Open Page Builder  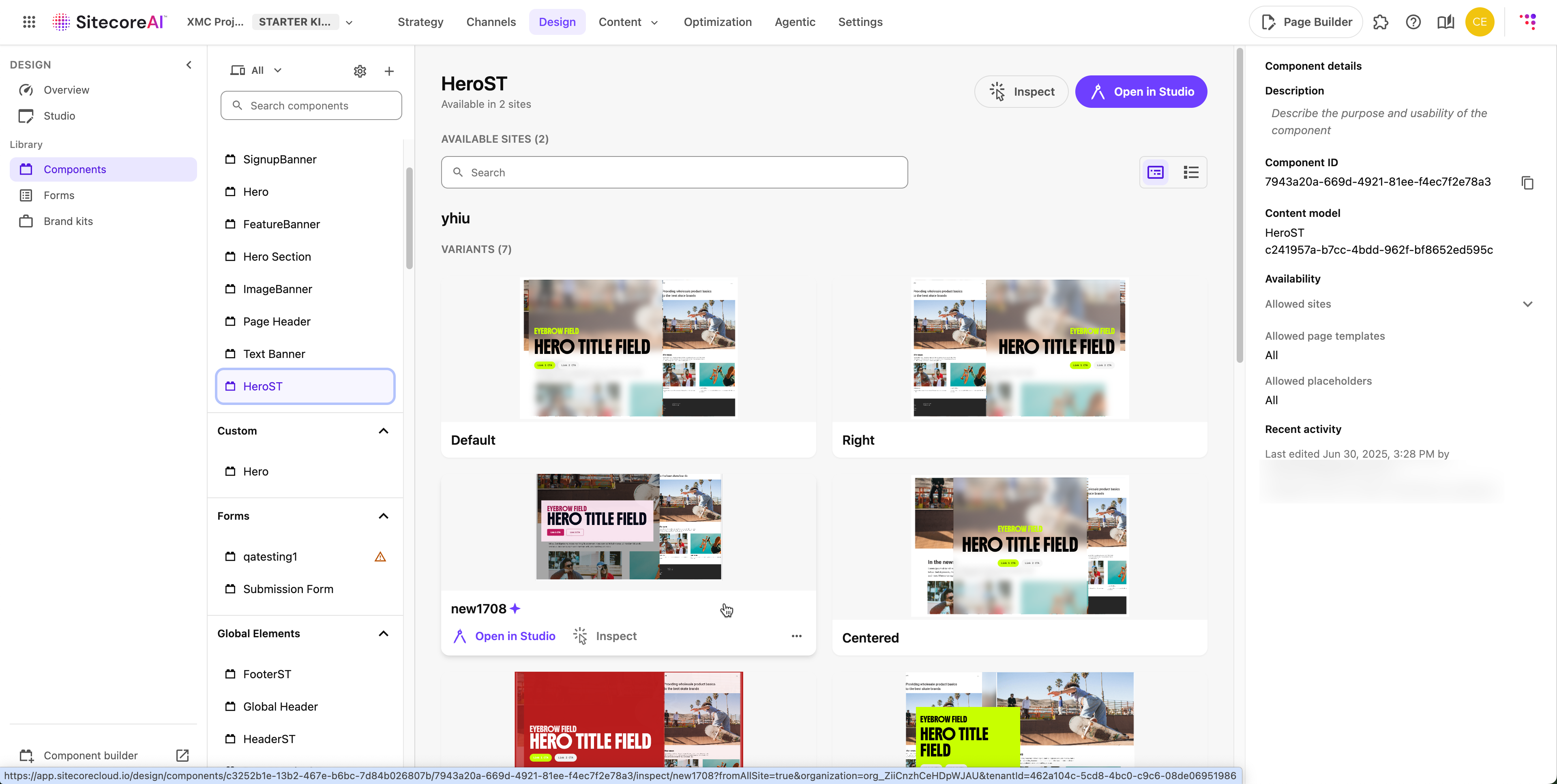(x=1306, y=22)
